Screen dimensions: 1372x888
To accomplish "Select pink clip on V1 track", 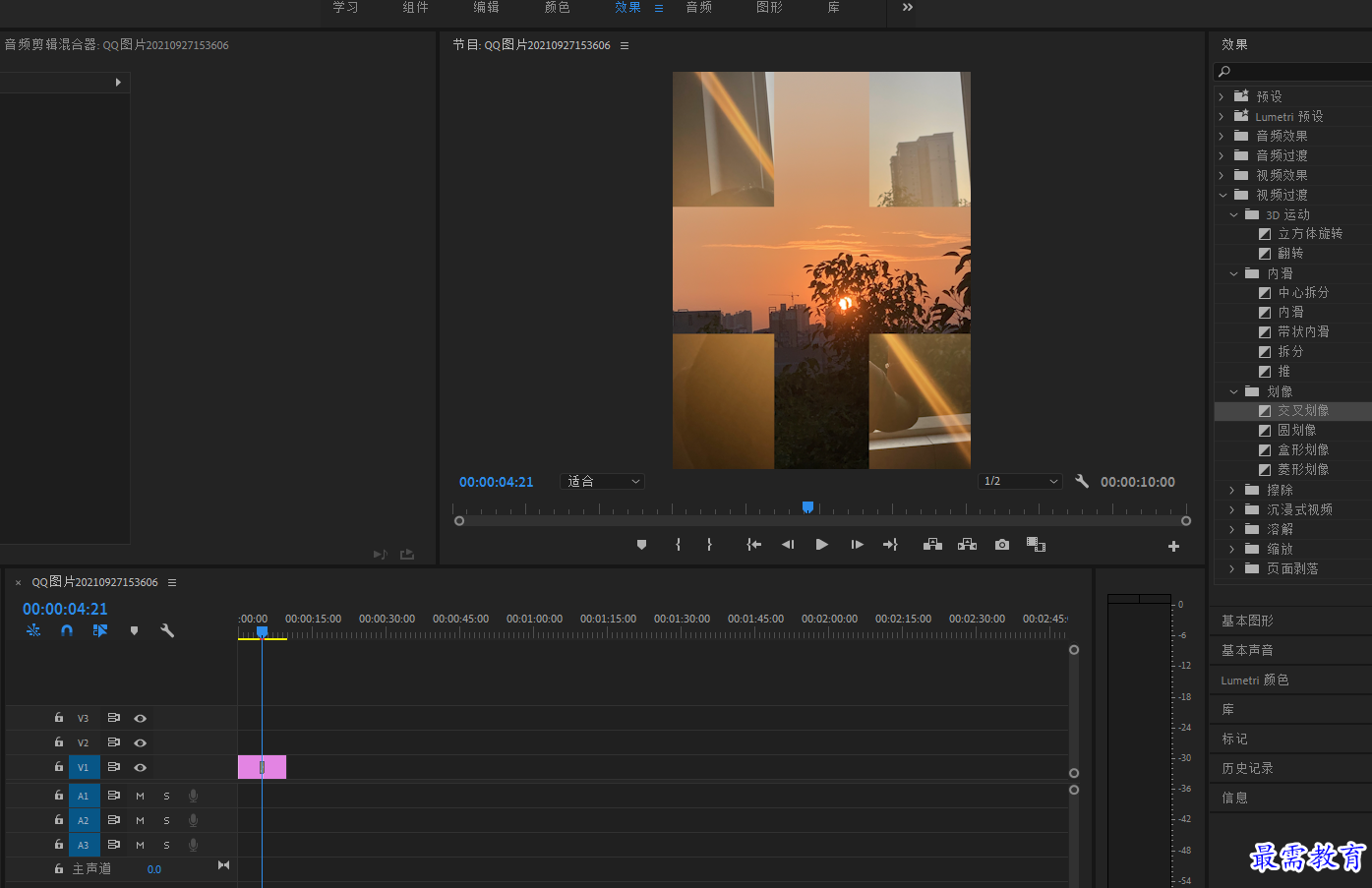I will (x=262, y=767).
